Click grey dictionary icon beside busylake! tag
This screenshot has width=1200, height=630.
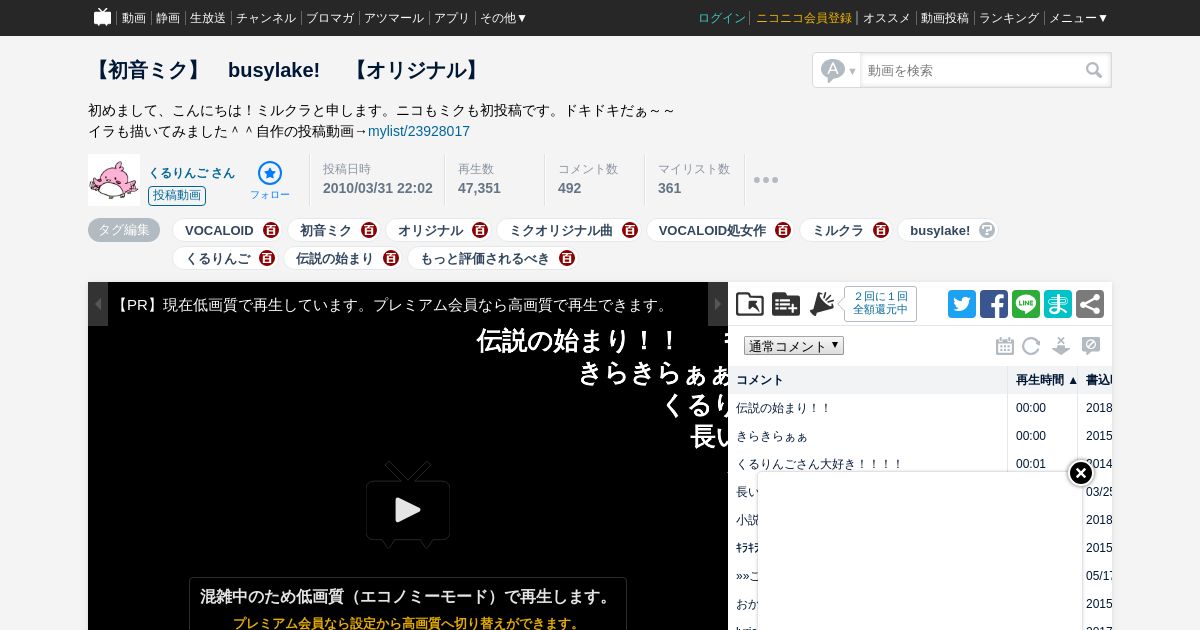point(987,230)
